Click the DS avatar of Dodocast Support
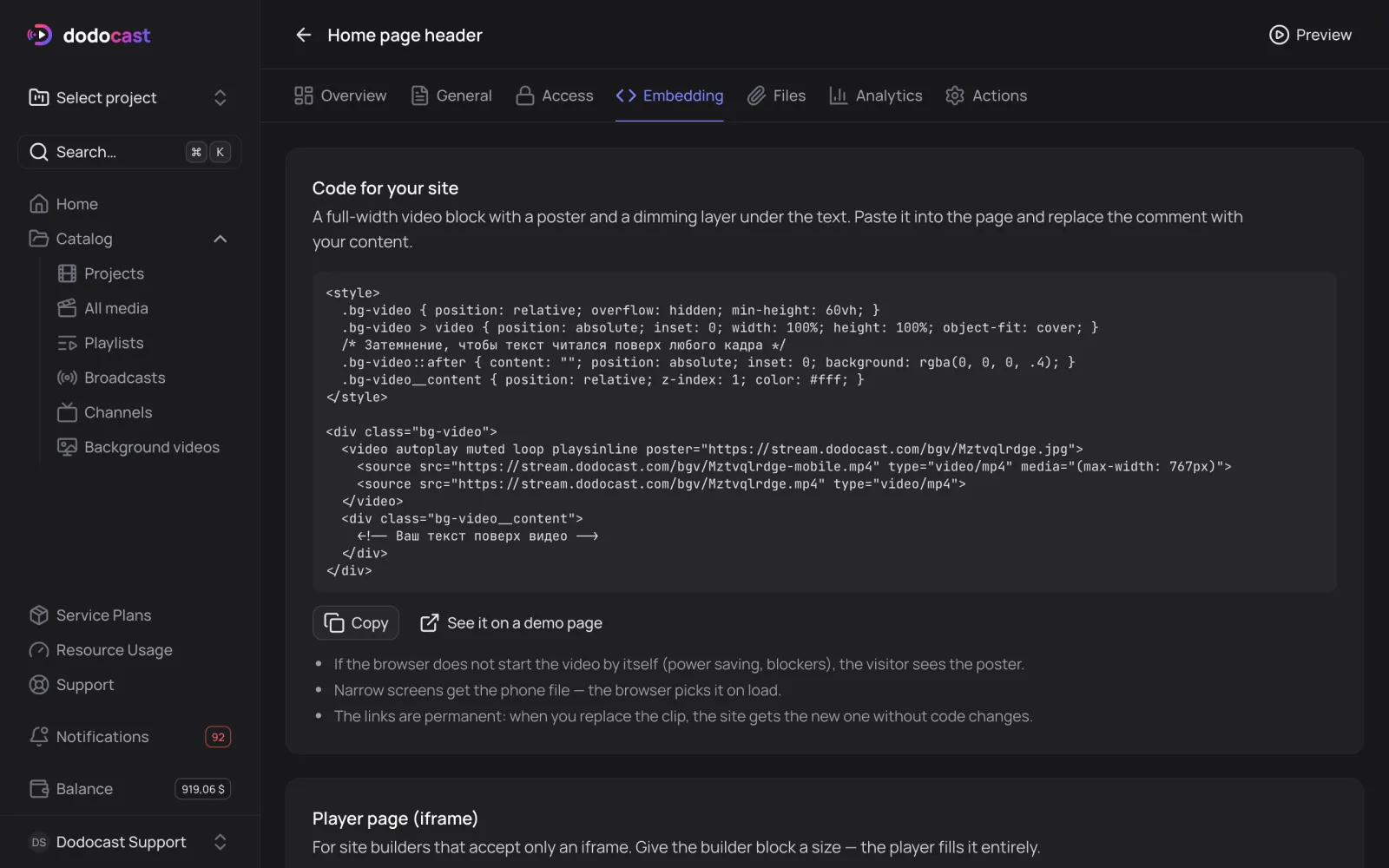The width and height of the screenshot is (1389, 868). tap(39, 842)
